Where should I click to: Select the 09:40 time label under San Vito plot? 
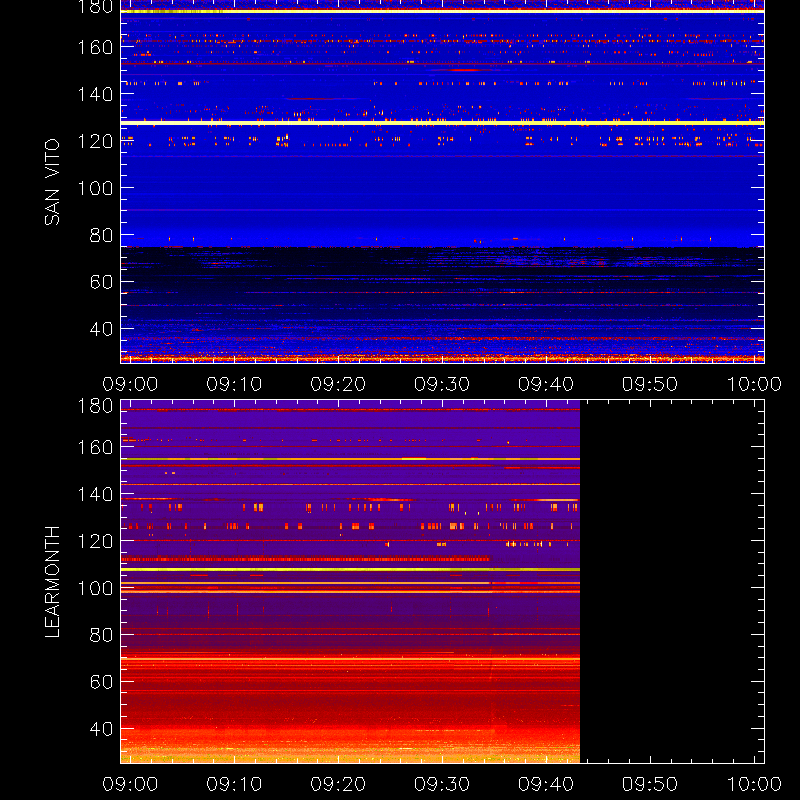(546, 384)
